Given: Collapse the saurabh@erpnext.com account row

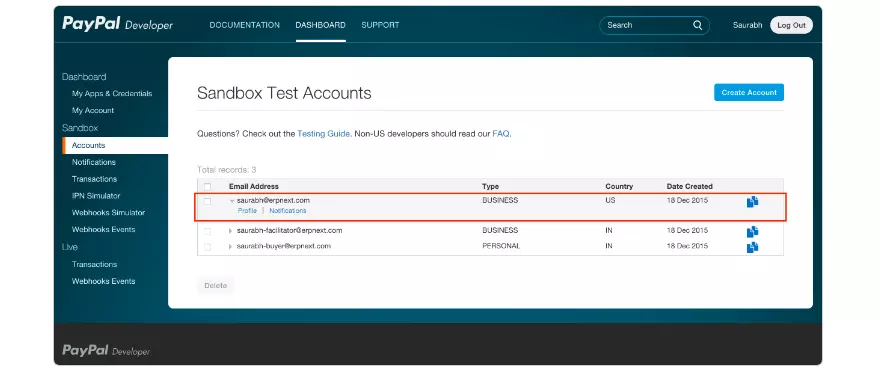Looking at the screenshot, I should [x=231, y=201].
